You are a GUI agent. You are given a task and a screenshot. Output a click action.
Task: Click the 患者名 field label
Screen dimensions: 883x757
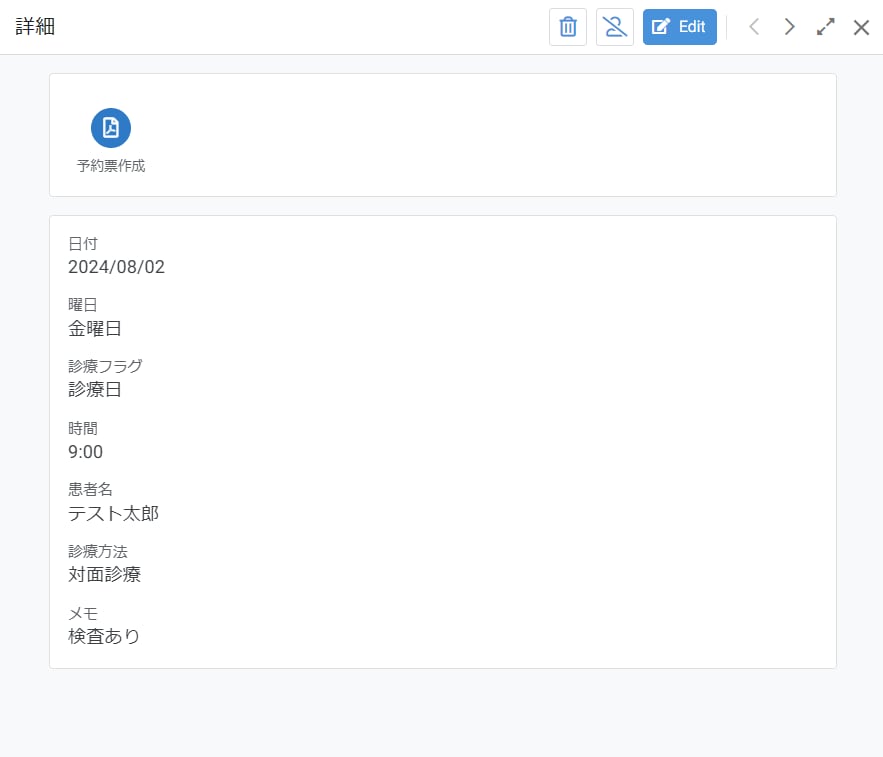pyautogui.click(x=90, y=489)
